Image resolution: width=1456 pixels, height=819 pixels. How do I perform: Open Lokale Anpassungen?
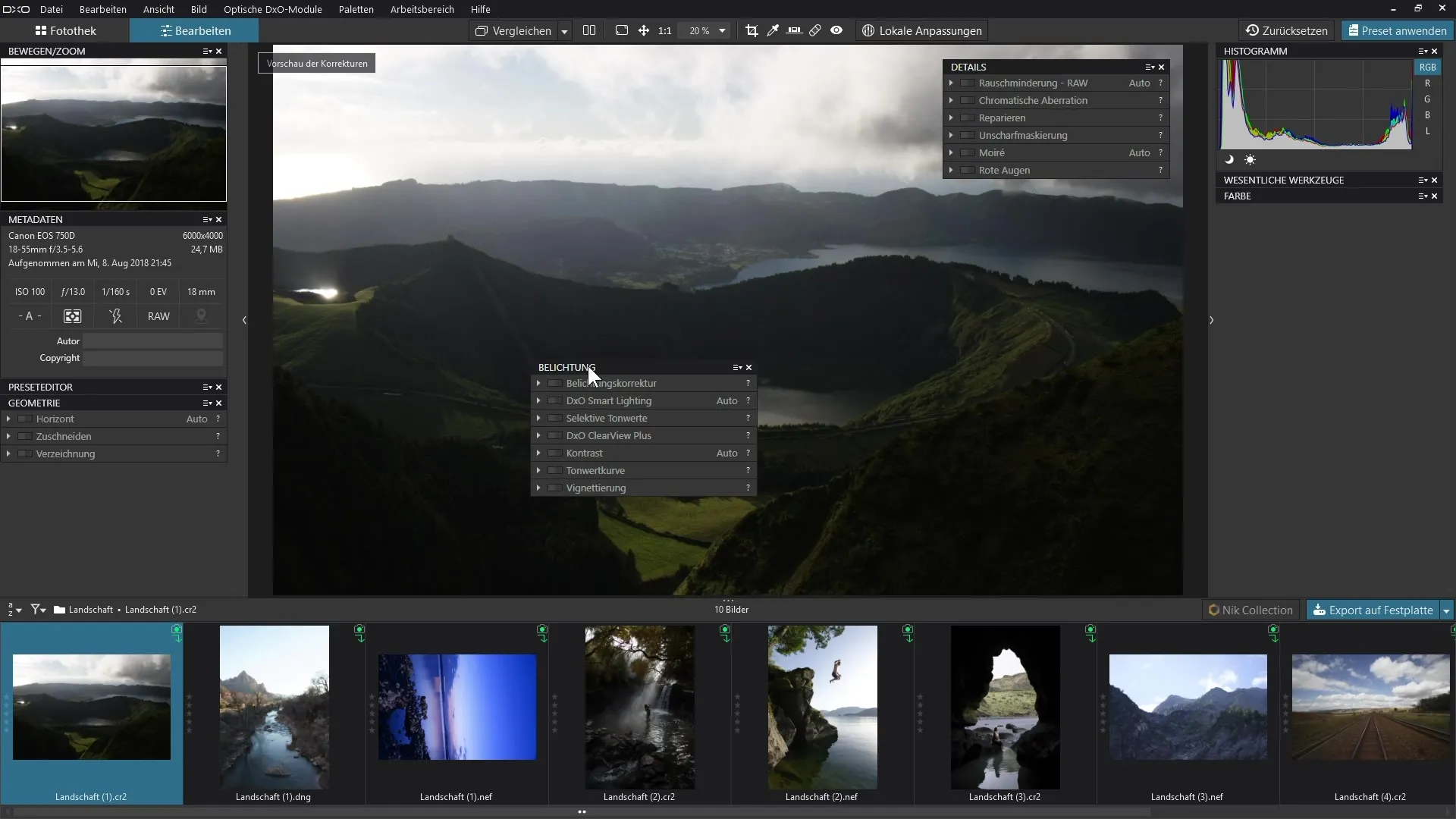coord(922,30)
